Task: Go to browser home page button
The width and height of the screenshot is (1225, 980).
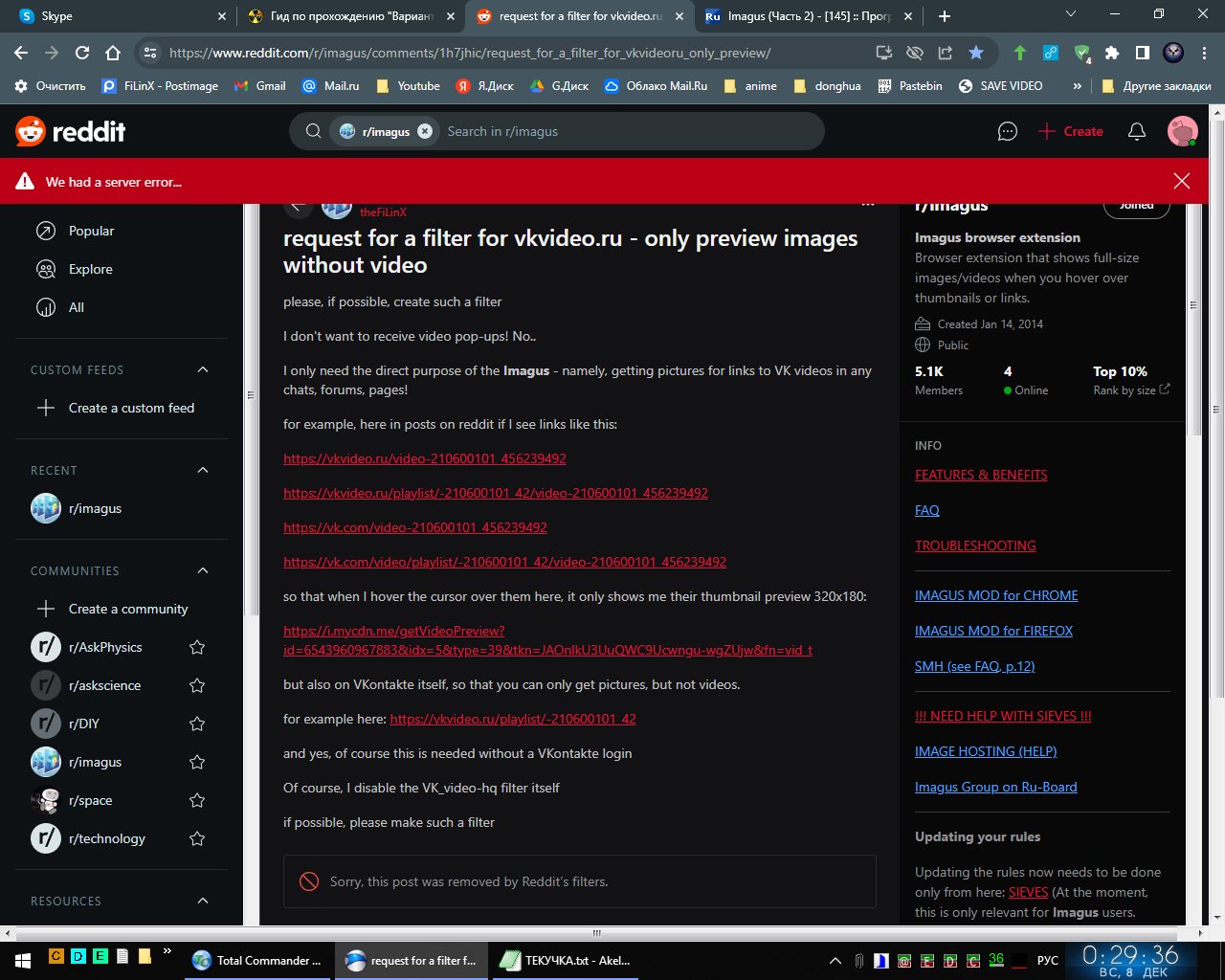Action: pyautogui.click(x=113, y=53)
